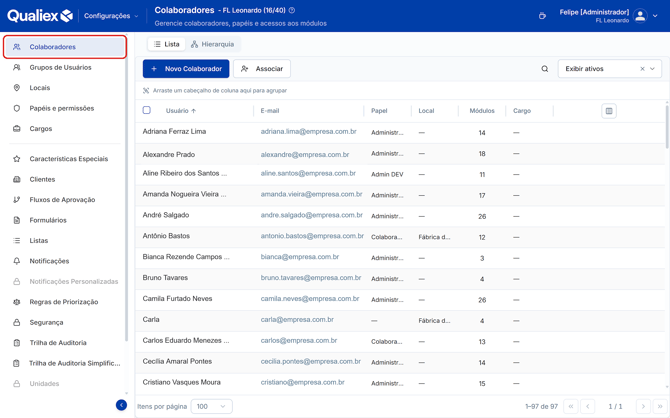
Task: Click the Cargos briefcase icon
Action: [x=17, y=129]
